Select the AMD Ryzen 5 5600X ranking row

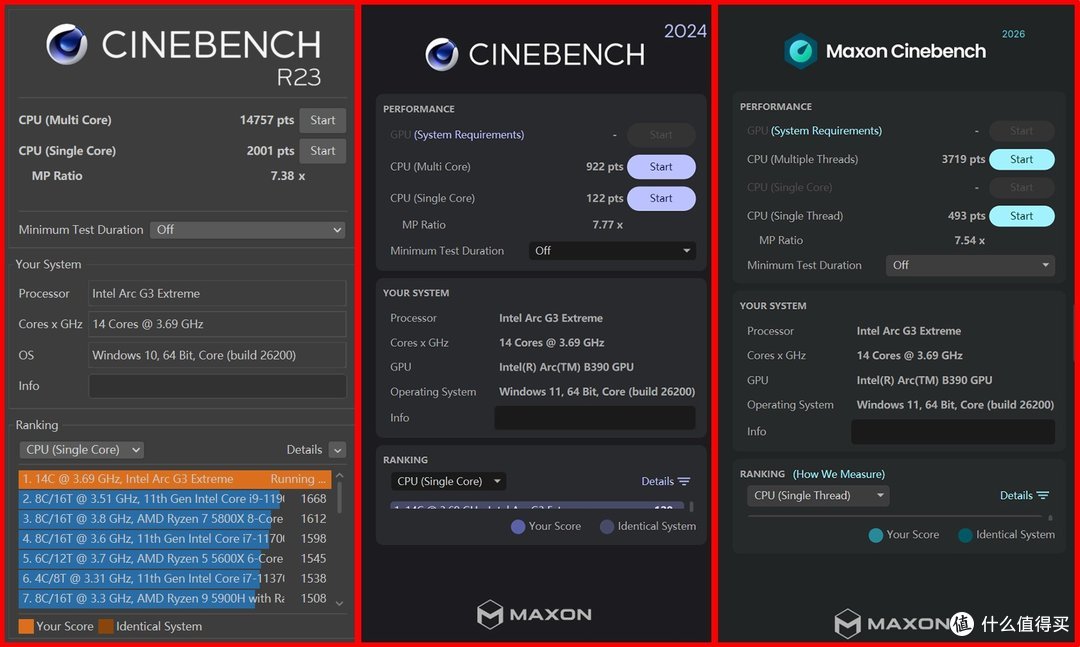pyautogui.click(x=175, y=559)
